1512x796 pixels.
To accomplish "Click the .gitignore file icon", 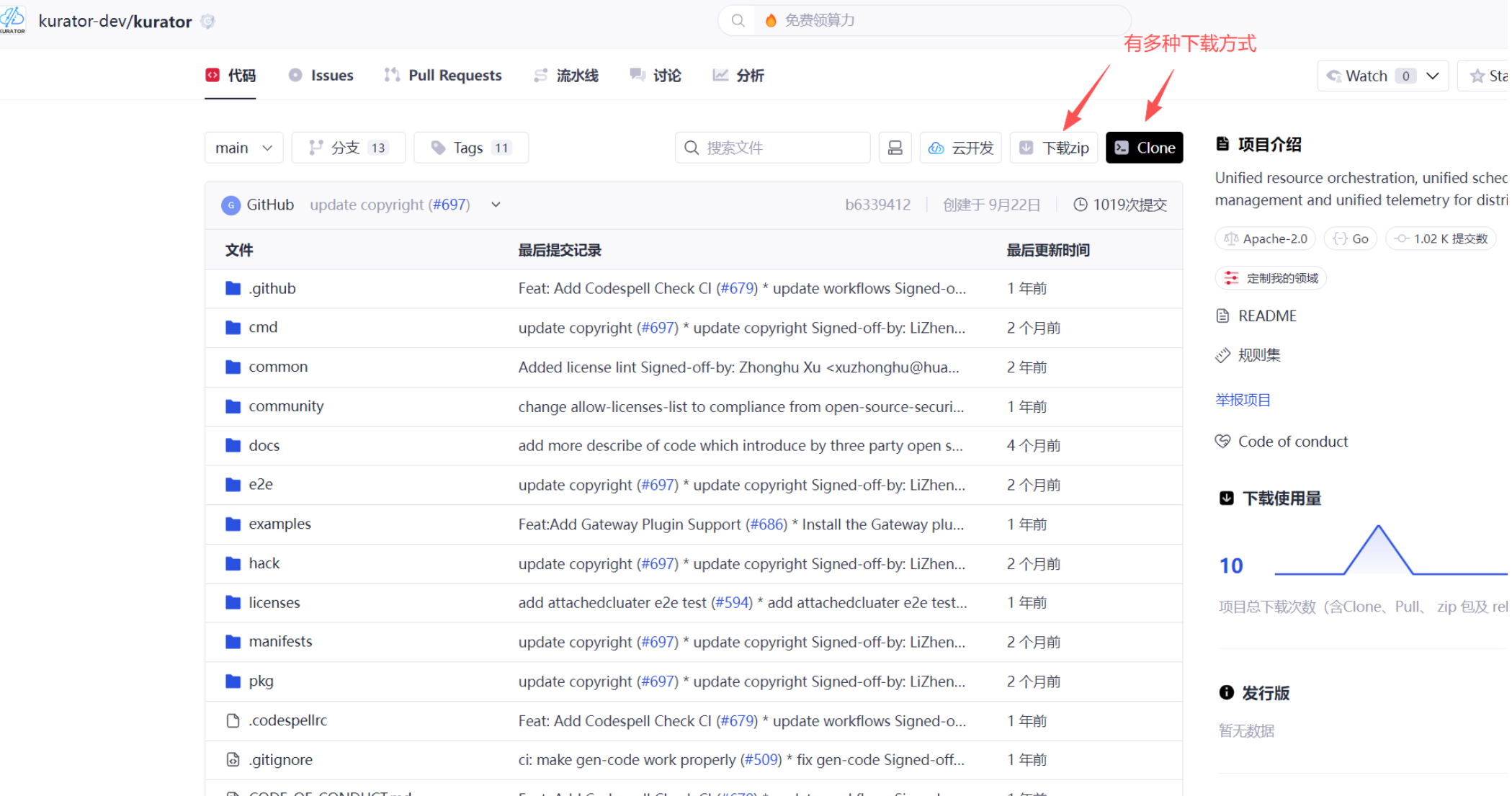I will click(x=233, y=759).
